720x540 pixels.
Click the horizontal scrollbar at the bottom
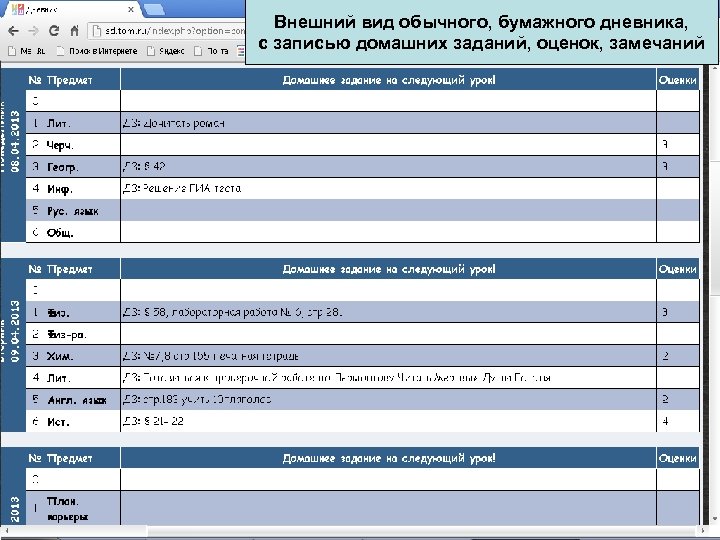click(354, 531)
